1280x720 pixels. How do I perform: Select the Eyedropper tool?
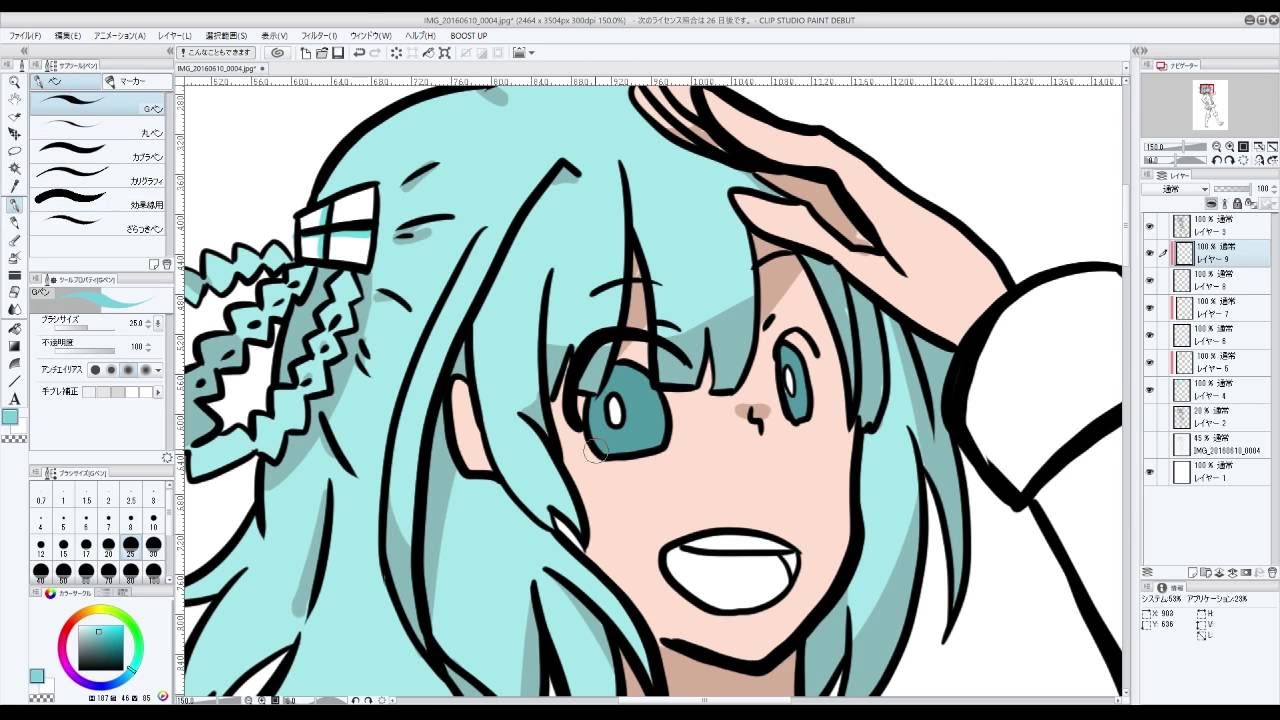[14, 186]
